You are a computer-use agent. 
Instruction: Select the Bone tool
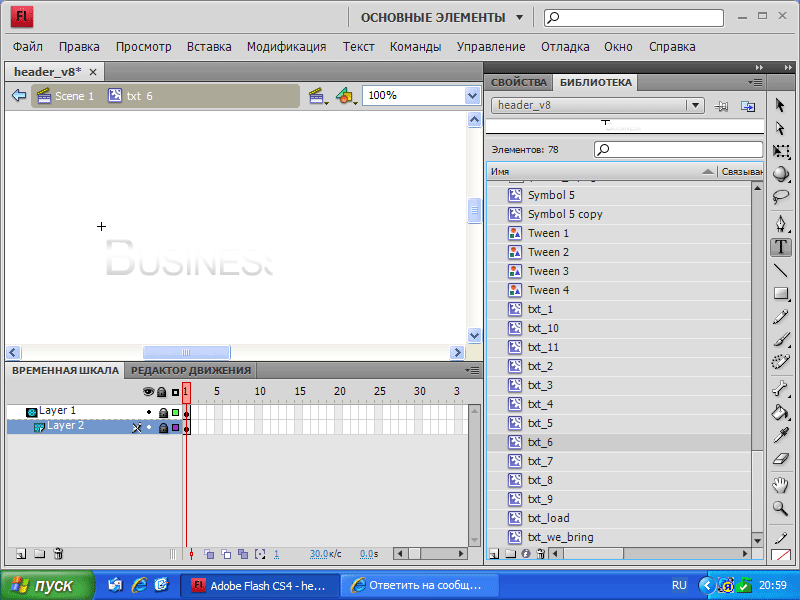click(780, 389)
